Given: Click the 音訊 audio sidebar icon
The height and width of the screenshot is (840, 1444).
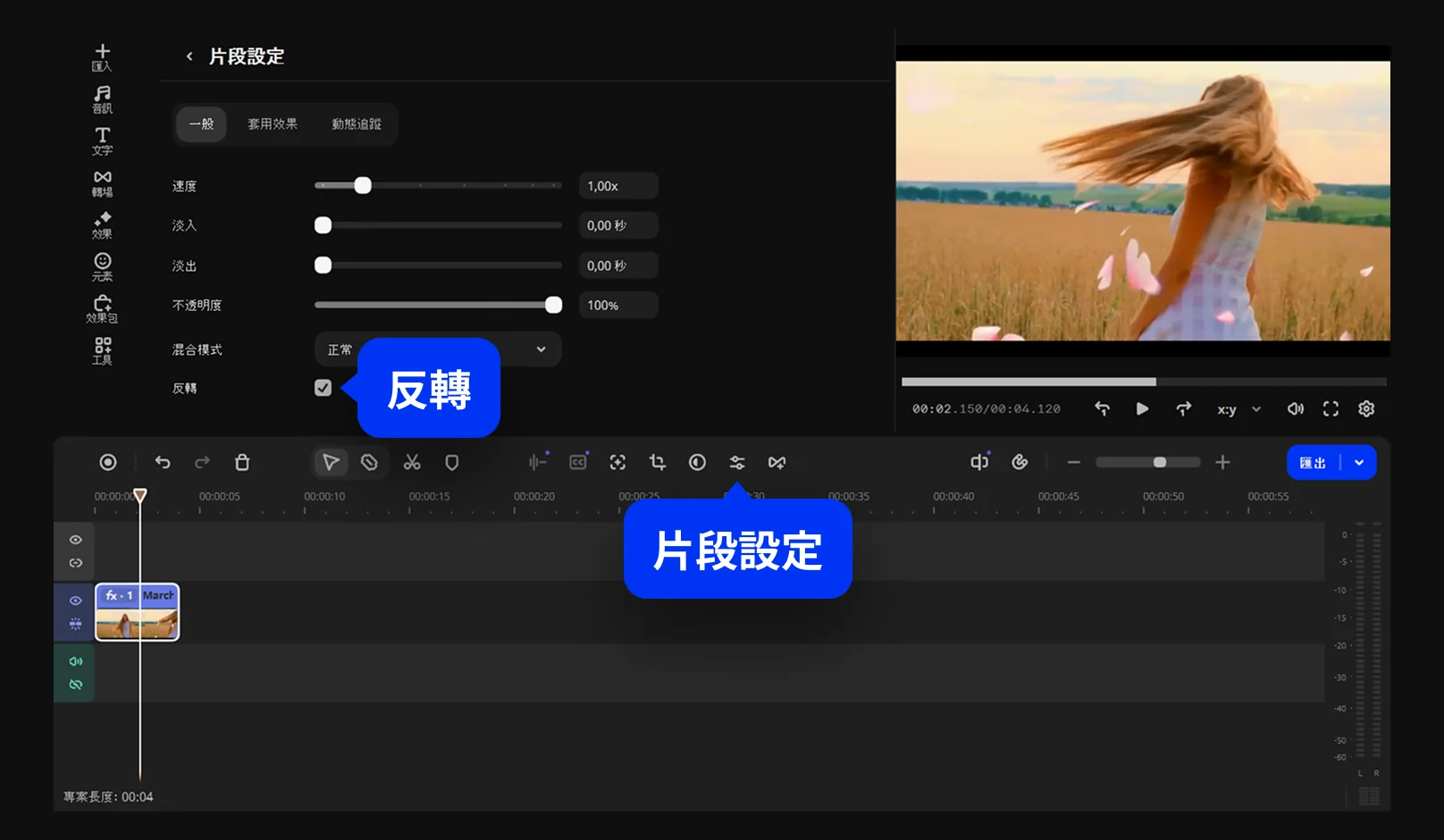Looking at the screenshot, I should pos(103,98).
